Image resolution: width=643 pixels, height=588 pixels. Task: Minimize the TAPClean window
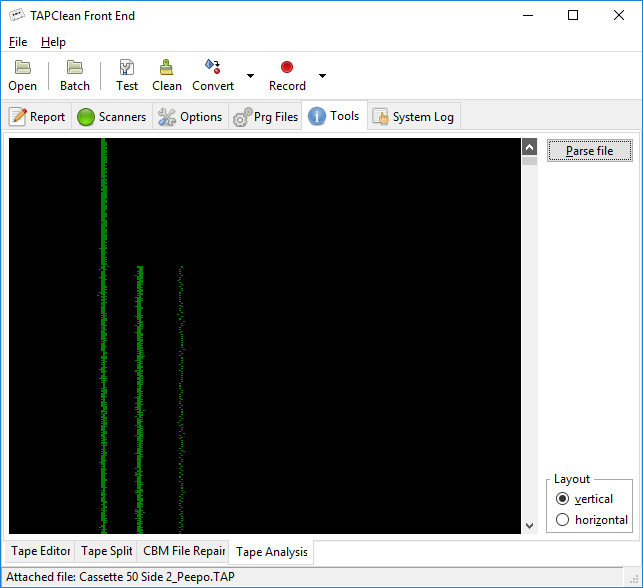click(528, 16)
